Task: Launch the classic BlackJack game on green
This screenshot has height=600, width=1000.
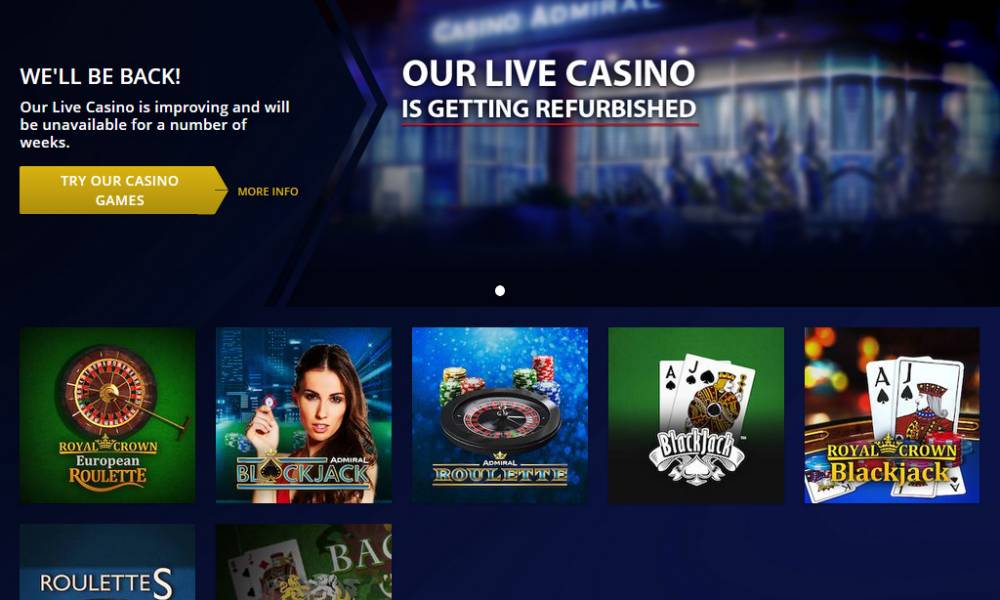Action: click(696, 415)
